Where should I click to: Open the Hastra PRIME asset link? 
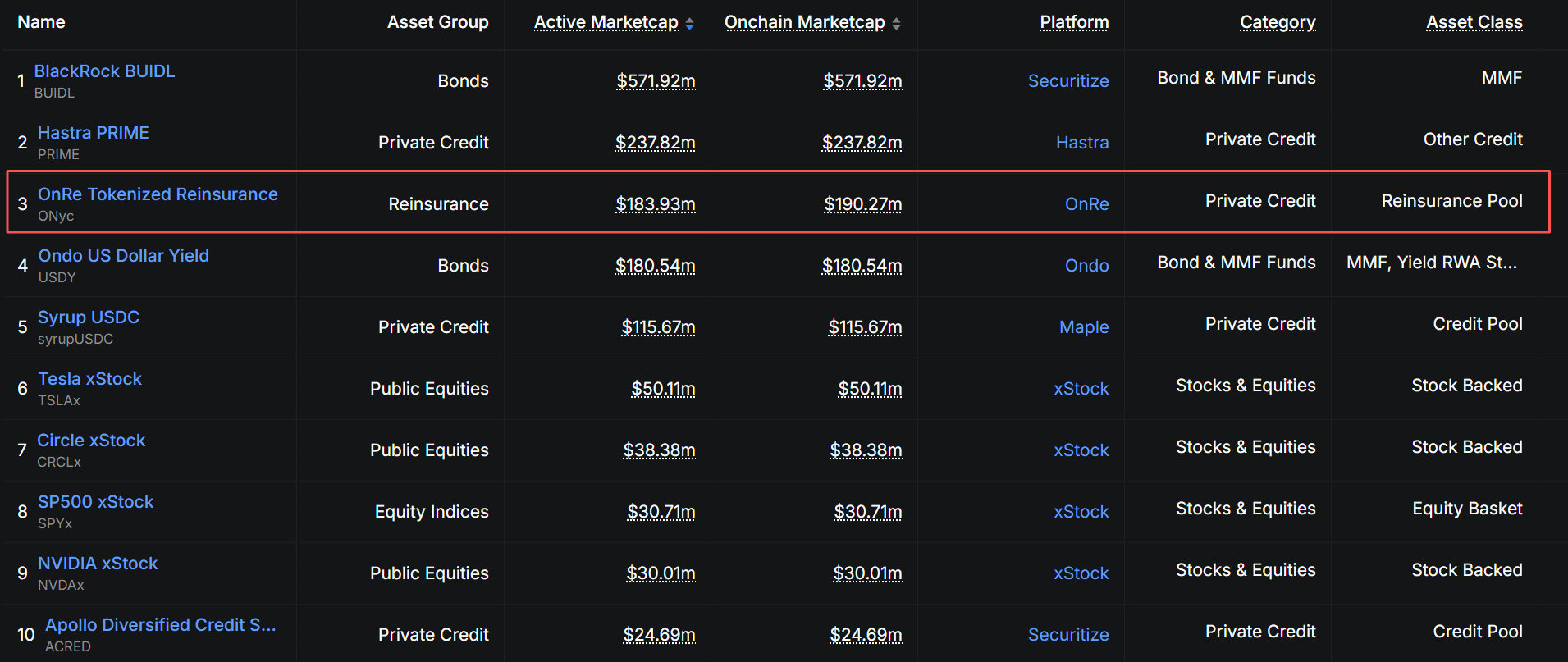click(x=94, y=133)
